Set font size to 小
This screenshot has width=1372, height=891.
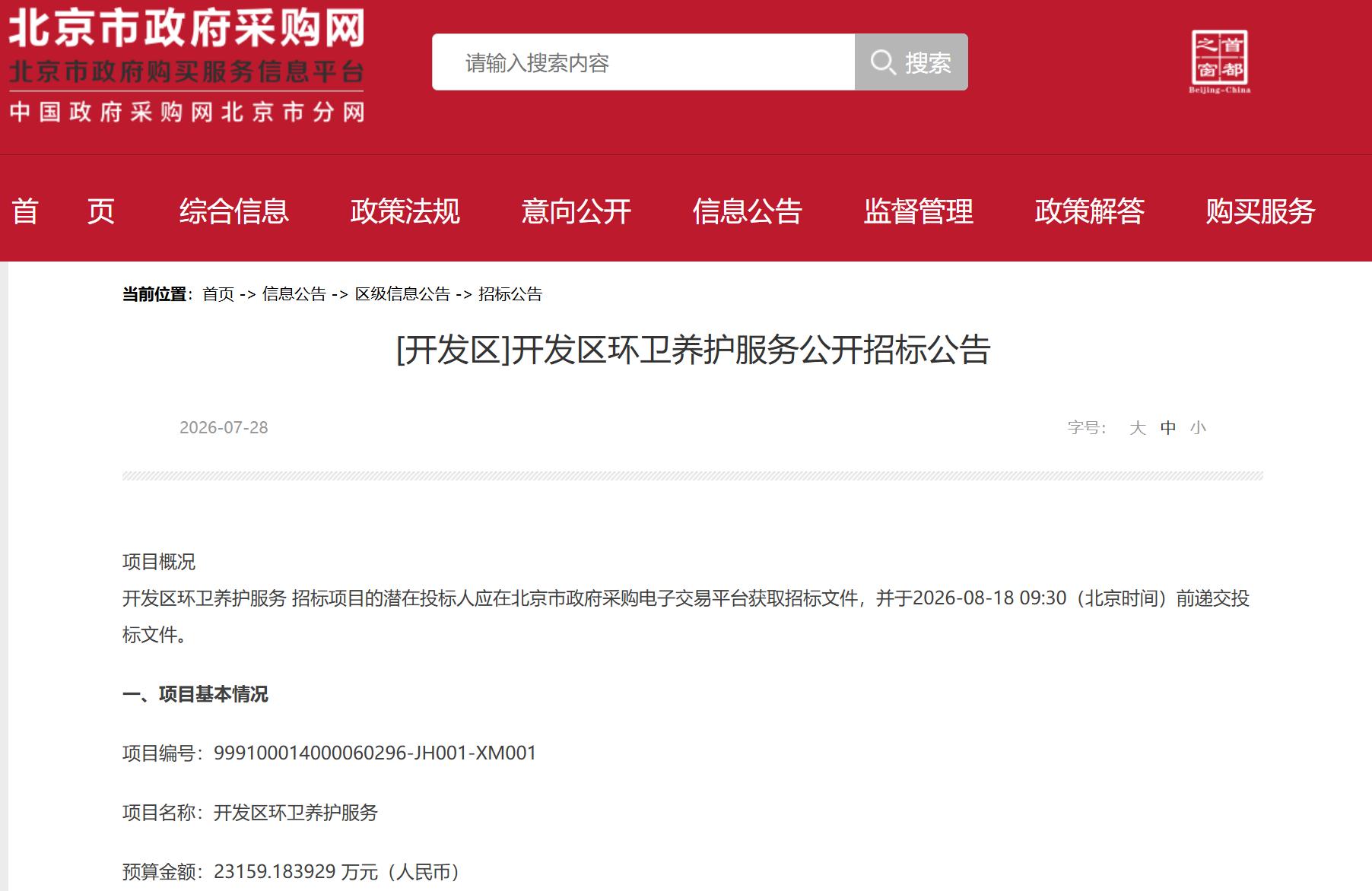pyautogui.click(x=1199, y=428)
